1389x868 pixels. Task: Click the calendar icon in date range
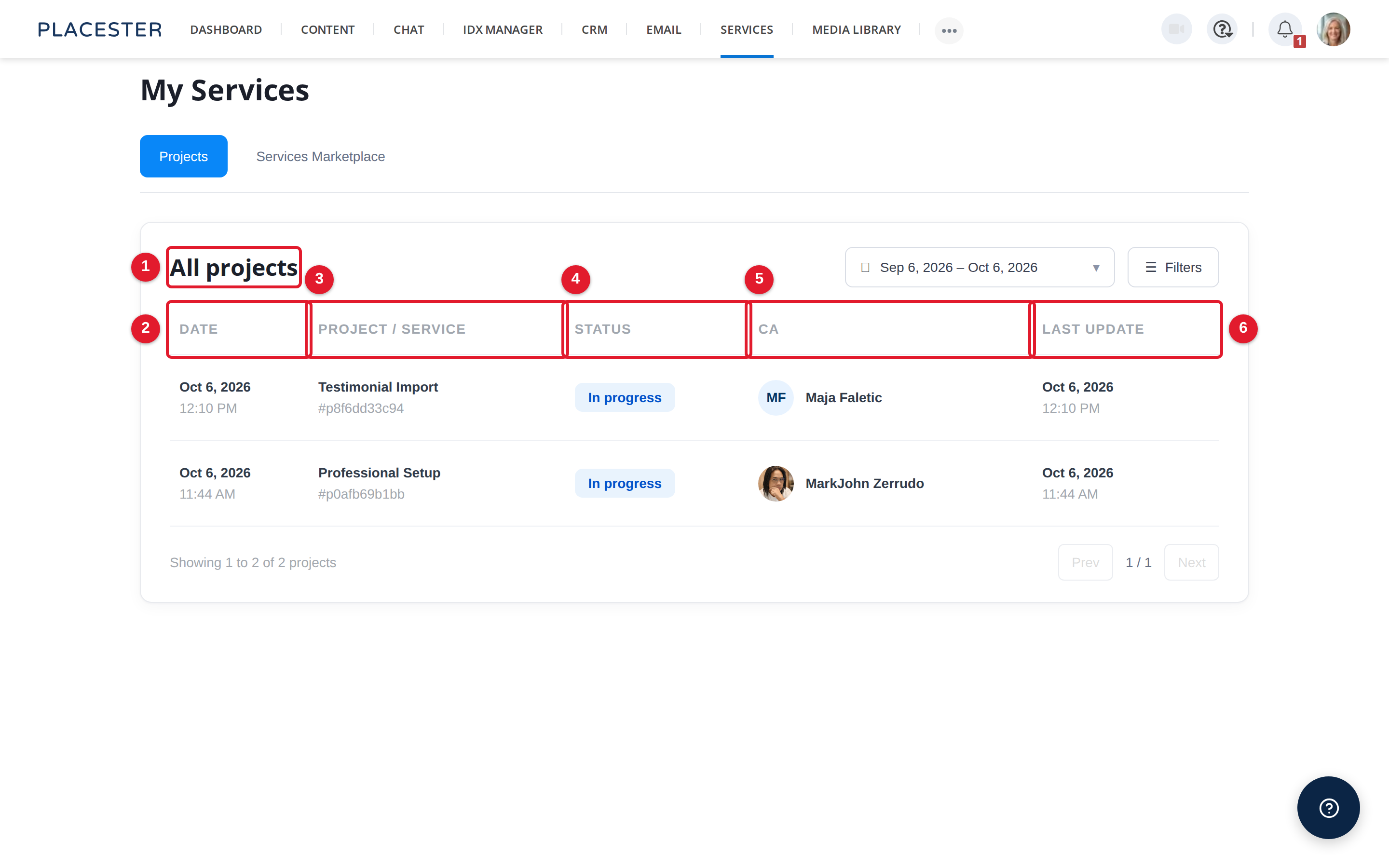(x=865, y=268)
